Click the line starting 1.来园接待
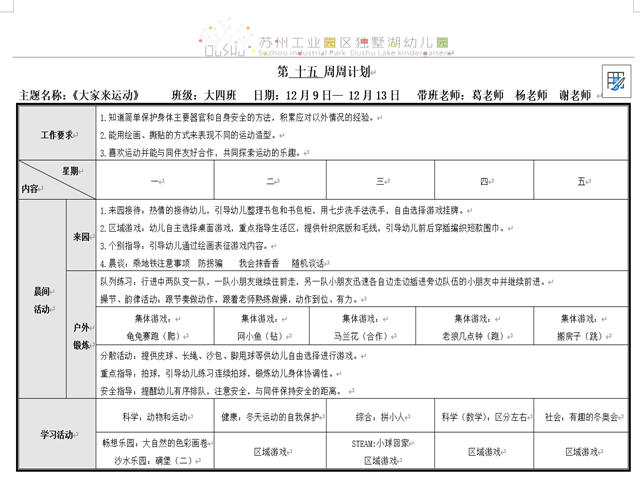 coord(282,211)
